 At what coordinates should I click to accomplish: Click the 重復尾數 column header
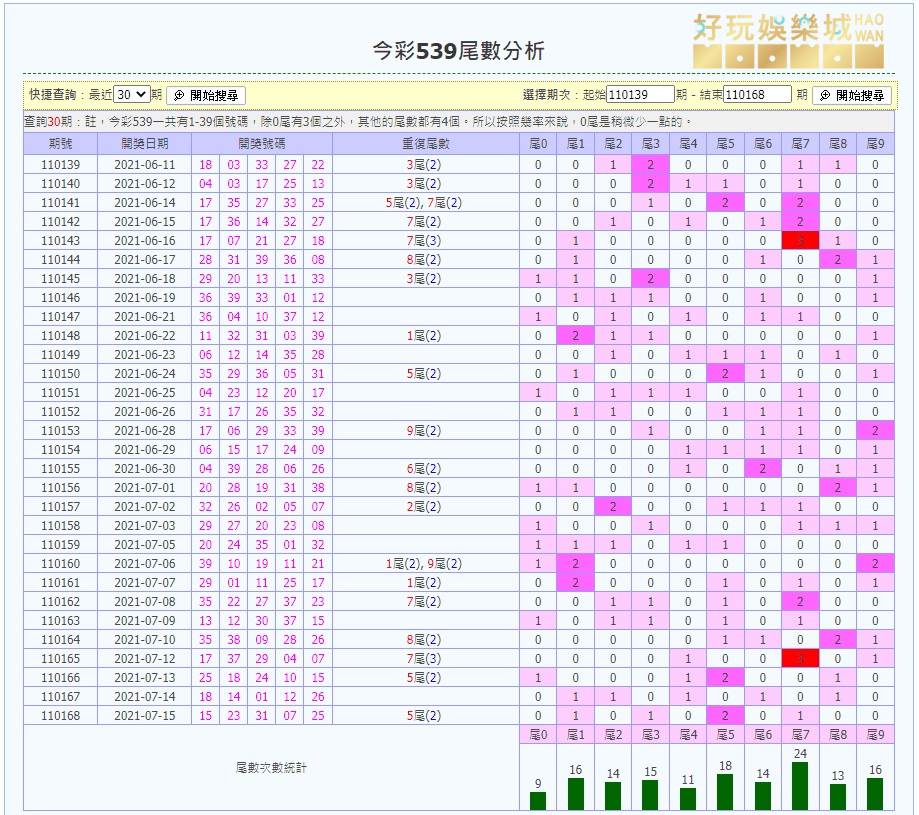[426, 145]
